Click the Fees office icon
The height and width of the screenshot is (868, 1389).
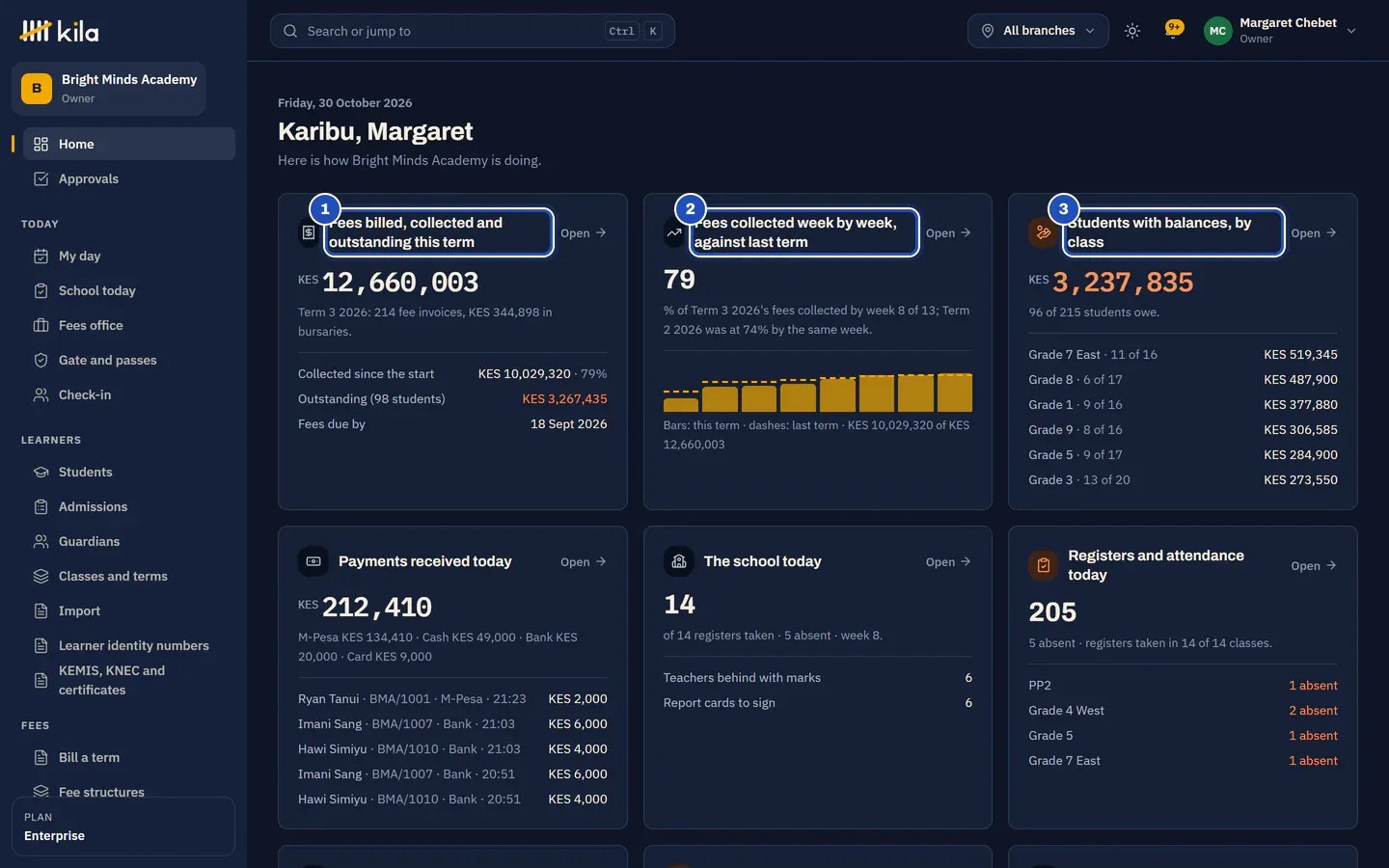41,325
